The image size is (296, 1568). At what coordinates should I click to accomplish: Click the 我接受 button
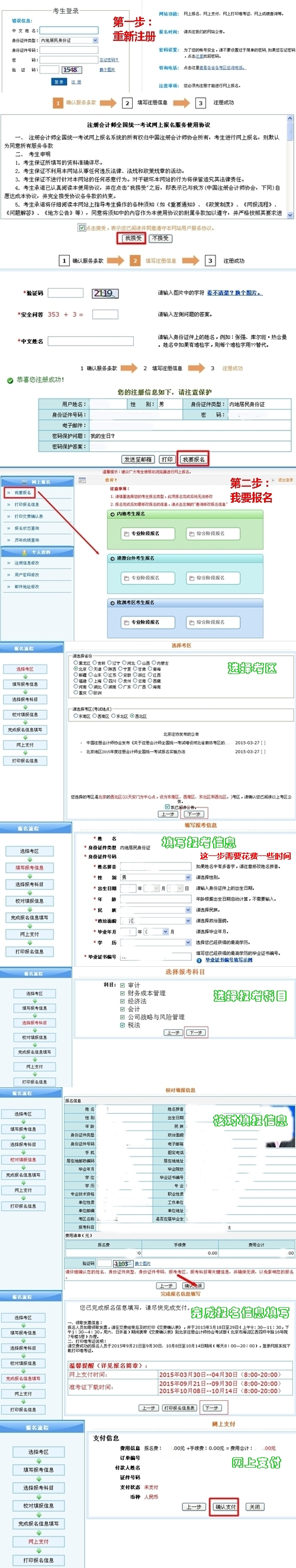pos(133,238)
